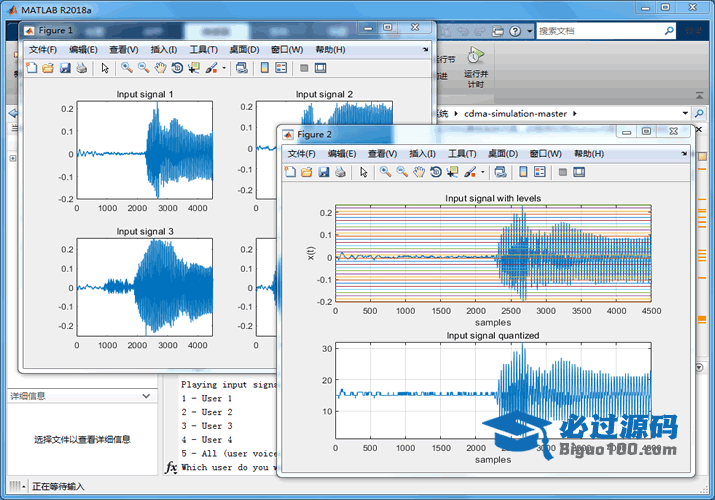715x500 pixels.
Task: Click Print icon in Figure 1 toolbar
Action: [x=82, y=68]
